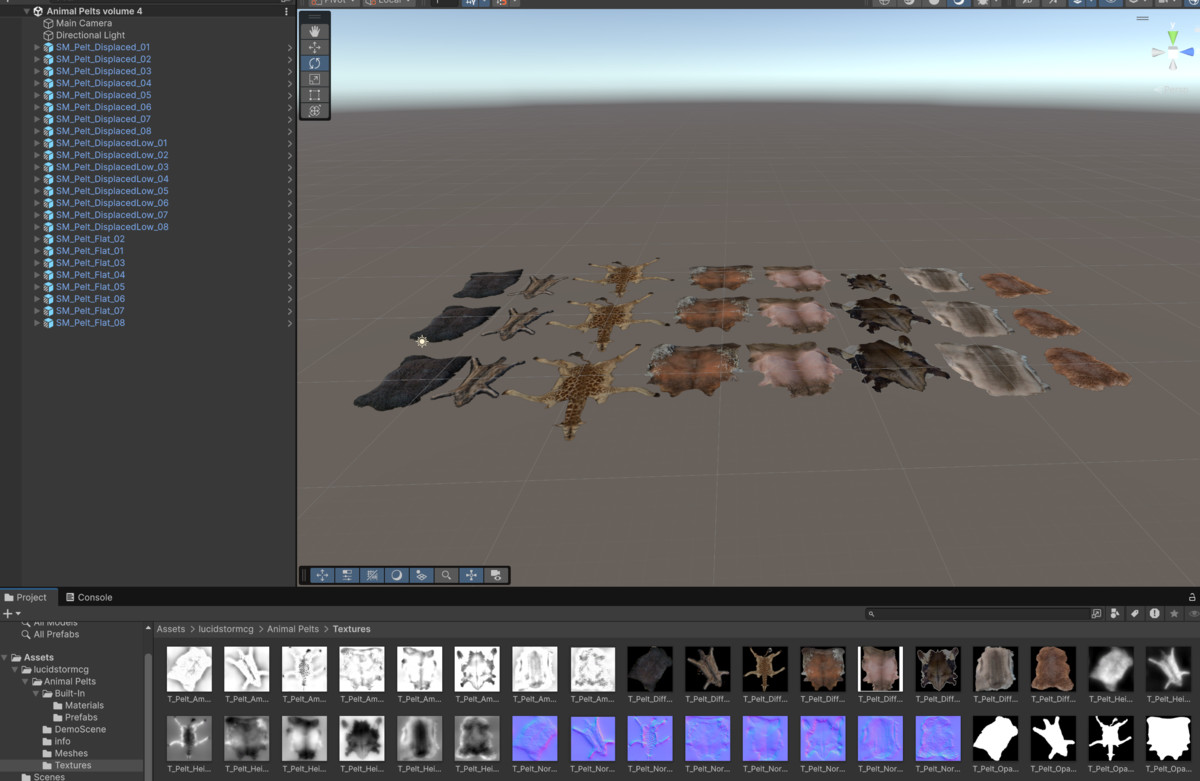Toggle the camera overlay button in overlay bar
Screen dimensions: 1200x781
pos(496,575)
